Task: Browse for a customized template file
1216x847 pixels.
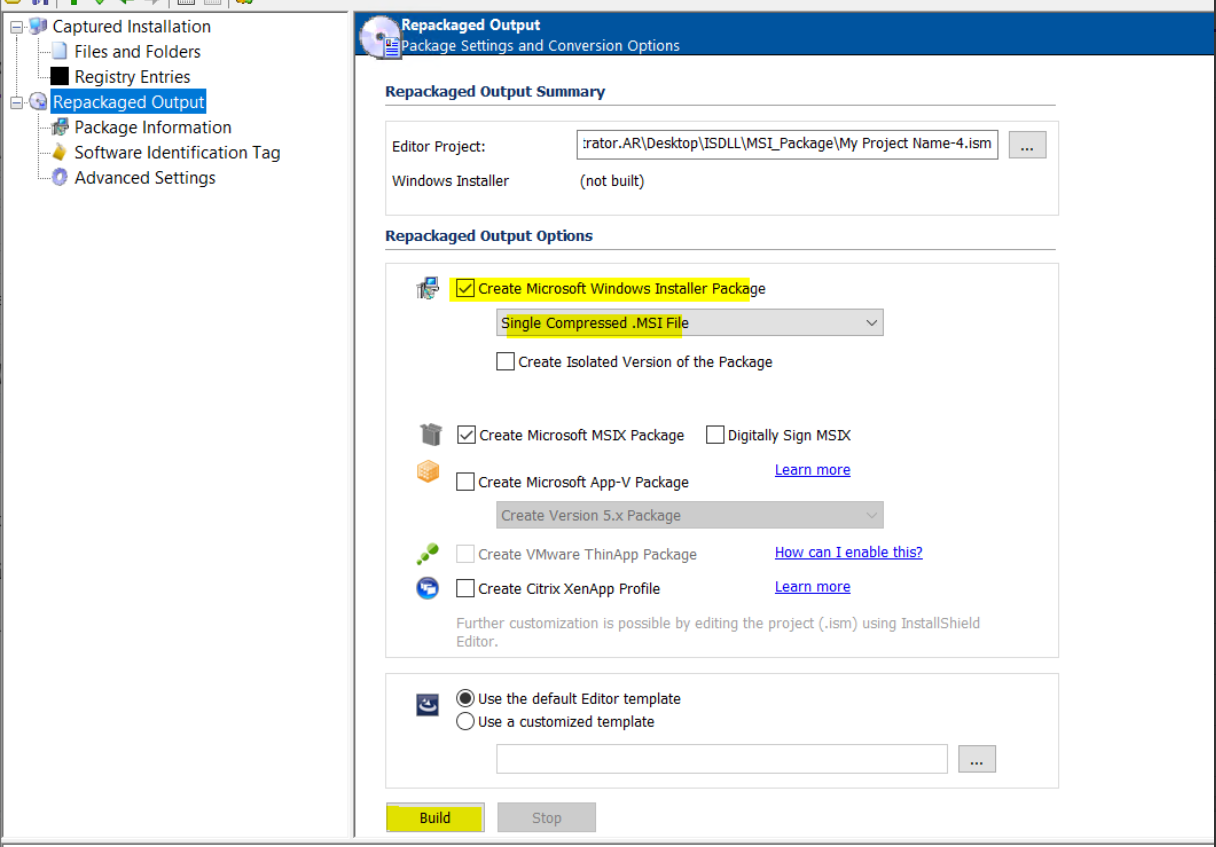Action: pos(977,759)
